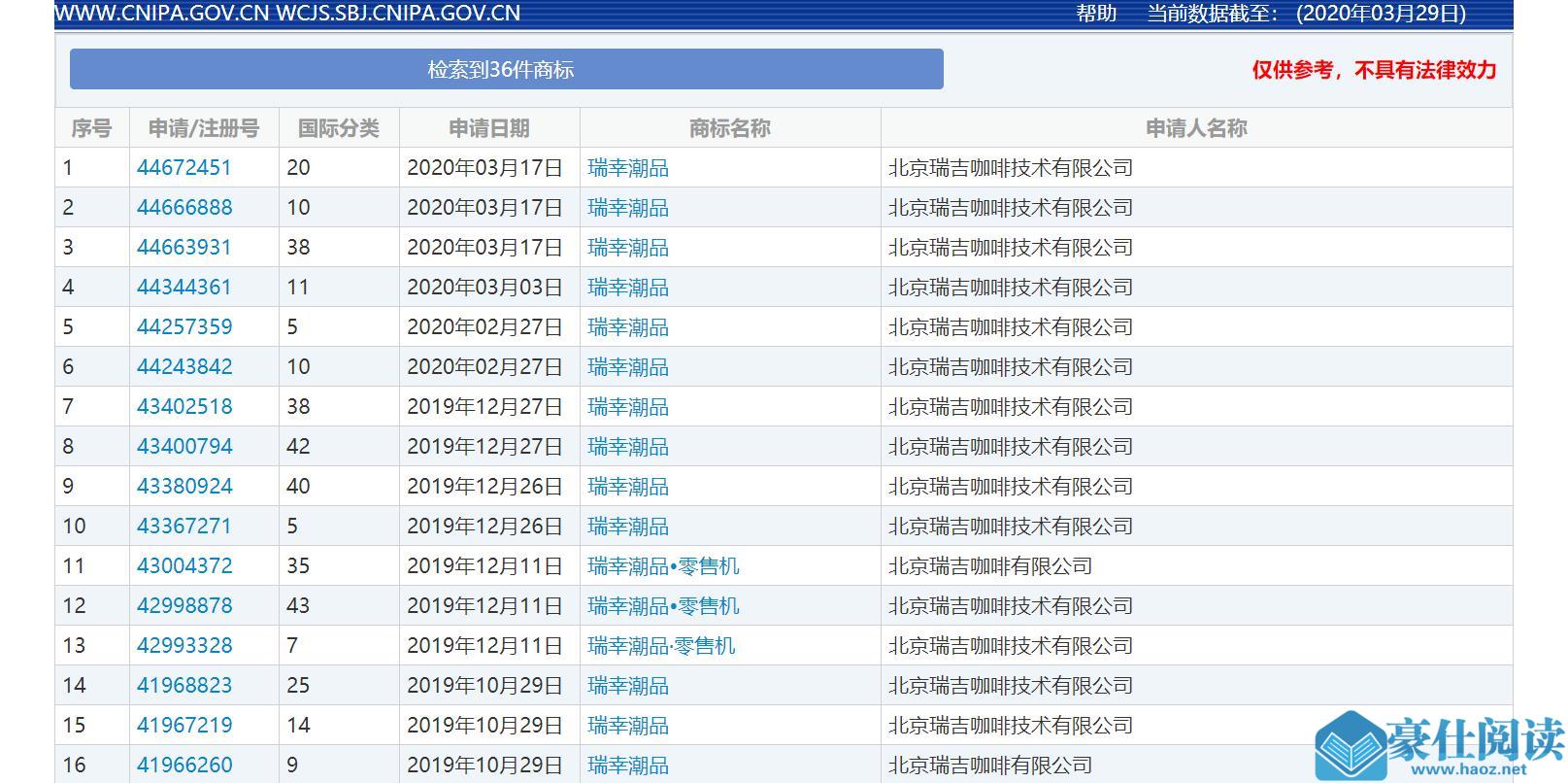Open trademark 瑞幸潮品 in row 4
Viewport: 1568px width, 783px height.
pyautogui.click(x=628, y=288)
